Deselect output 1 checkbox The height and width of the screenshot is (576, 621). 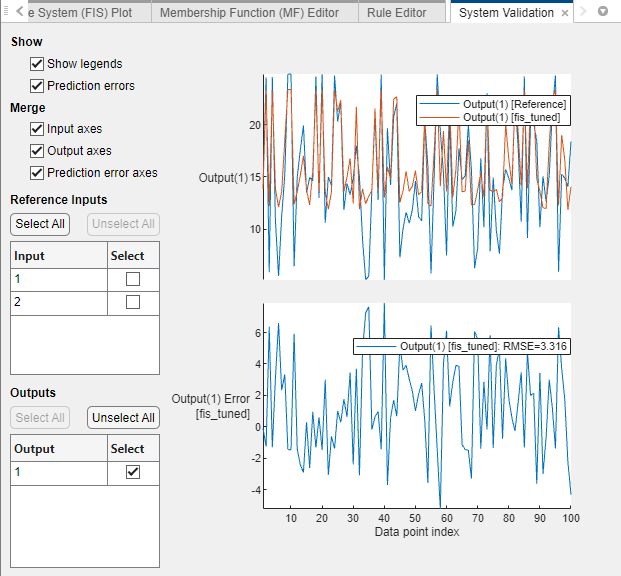coord(133,472)
